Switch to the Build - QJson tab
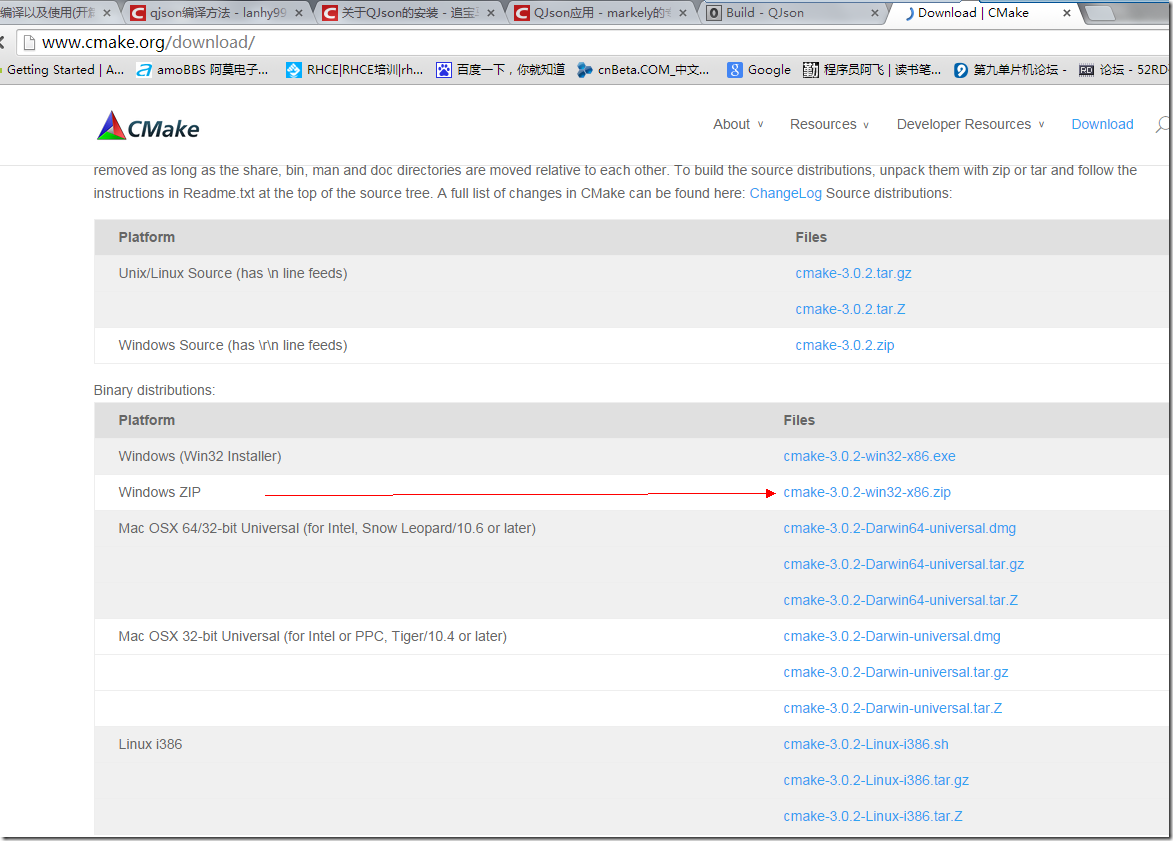 793,13
